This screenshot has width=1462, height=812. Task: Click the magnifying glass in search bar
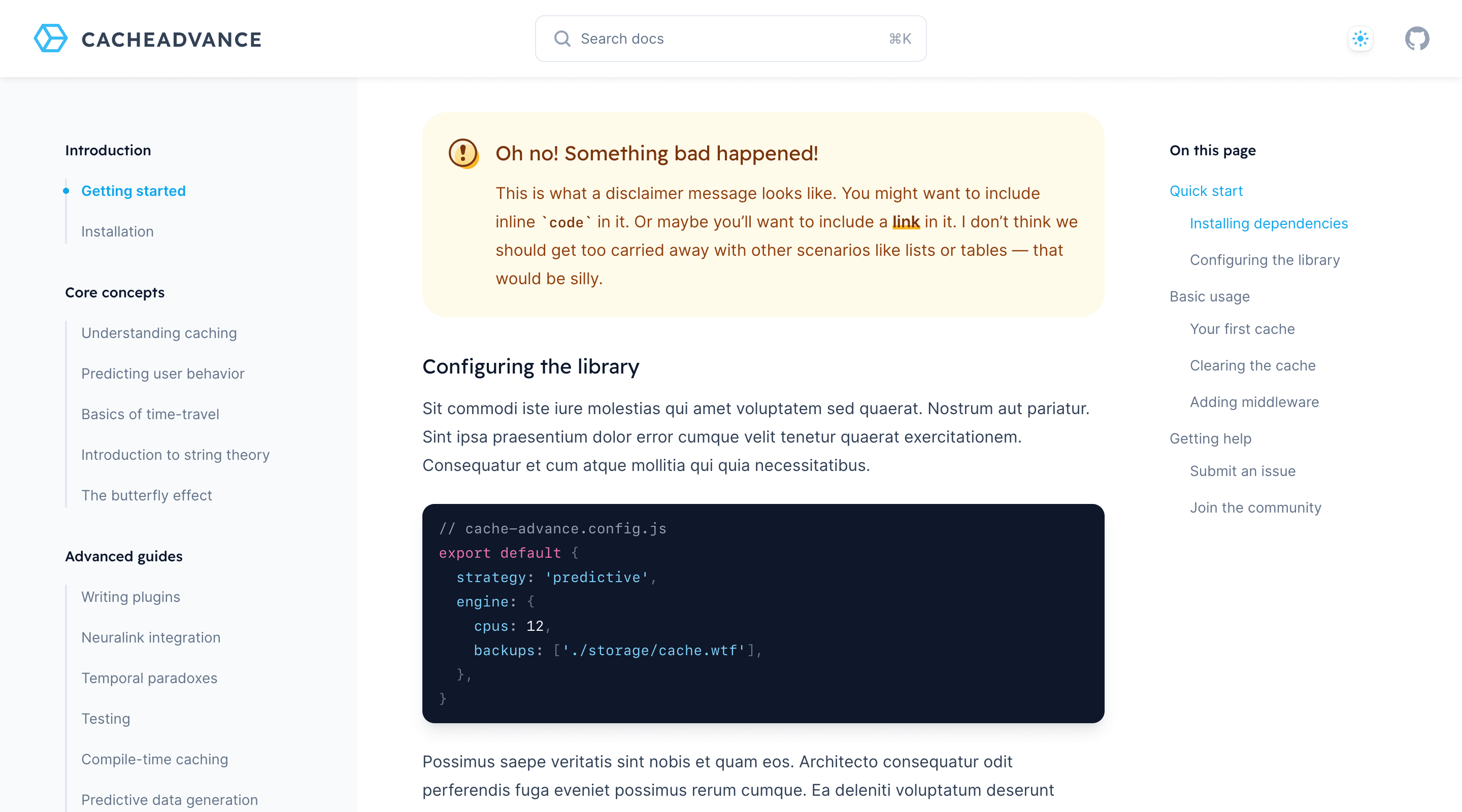click(562, 39)
